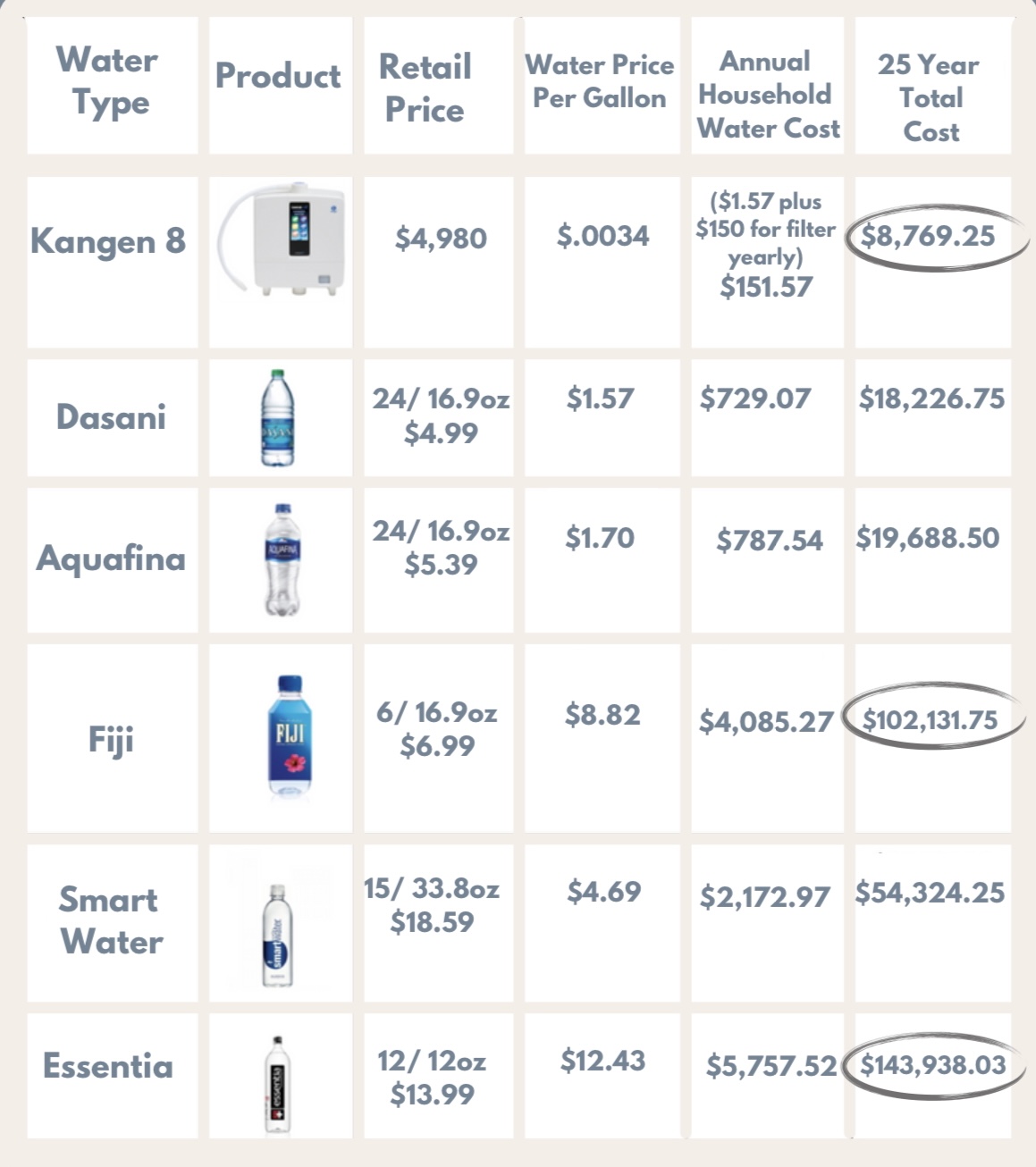Select the Kangen 8 row label

point(108,240)
